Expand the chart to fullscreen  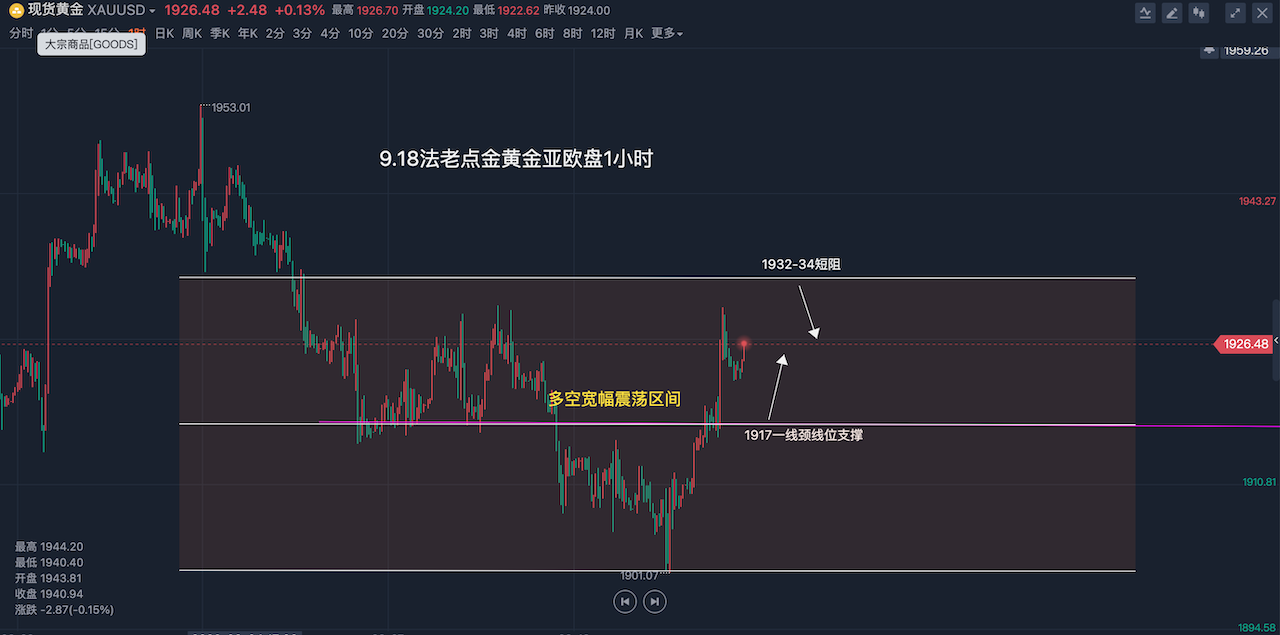(1236, 13)
